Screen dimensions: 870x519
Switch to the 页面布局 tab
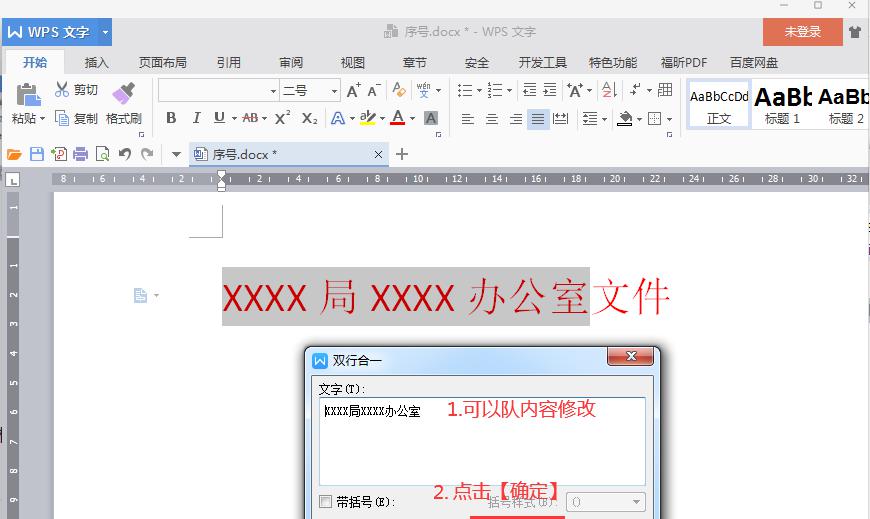[163, 63]
